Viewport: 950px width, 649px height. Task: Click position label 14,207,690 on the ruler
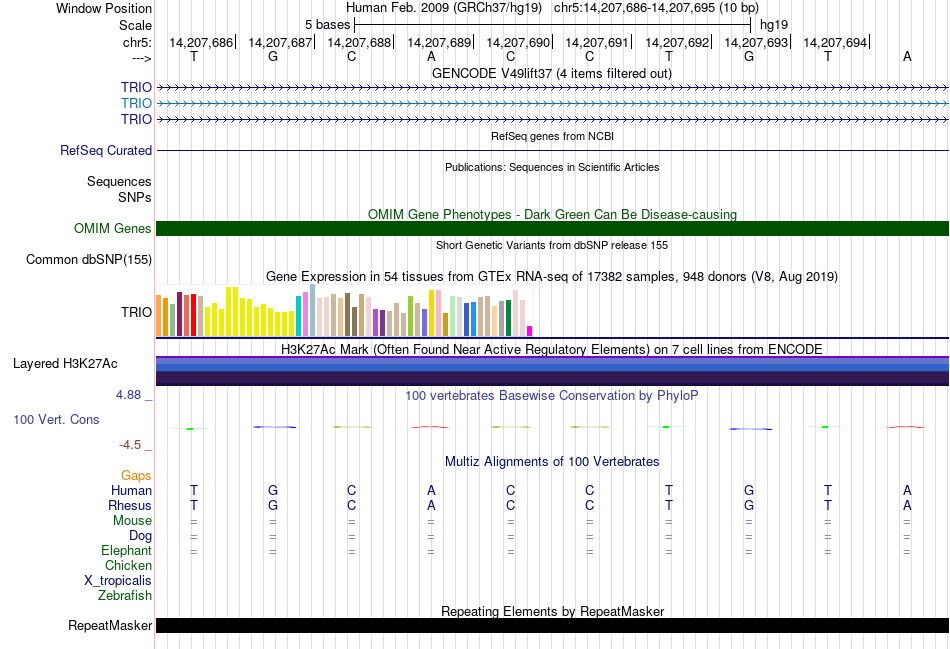tap(518, 42)
